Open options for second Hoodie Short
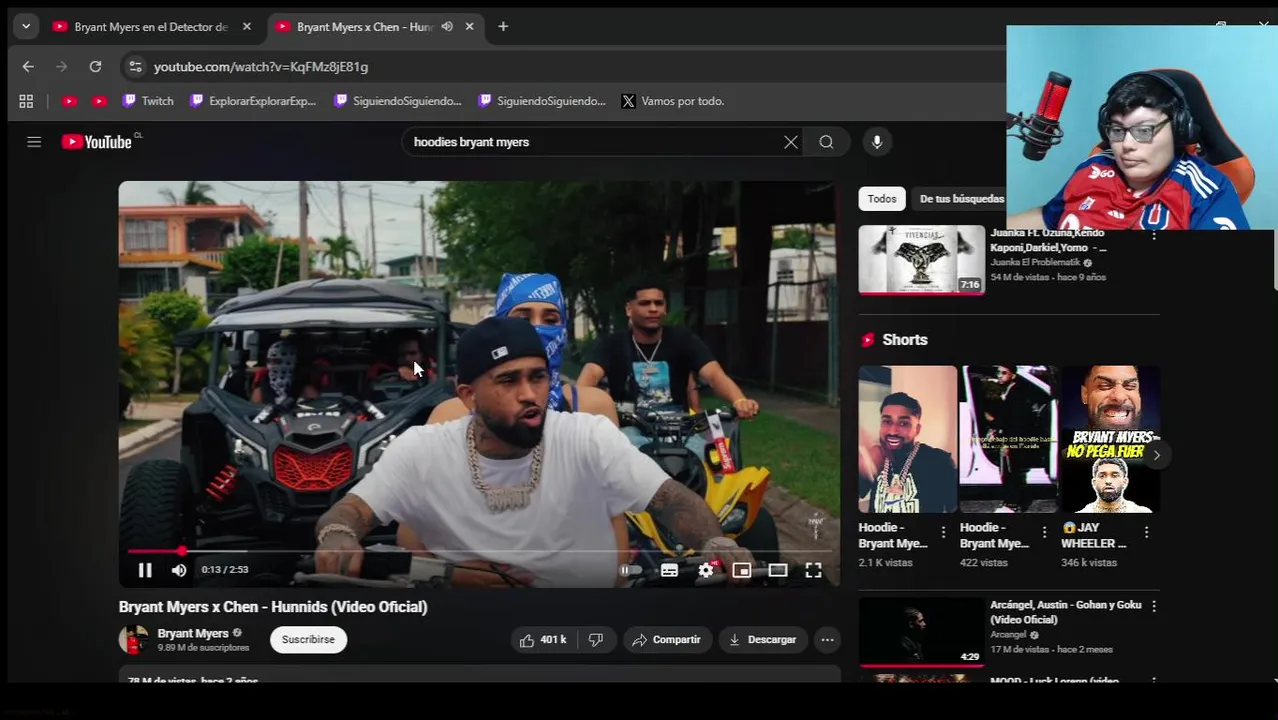This screenshot has width=1278, height=720. 1044,532
